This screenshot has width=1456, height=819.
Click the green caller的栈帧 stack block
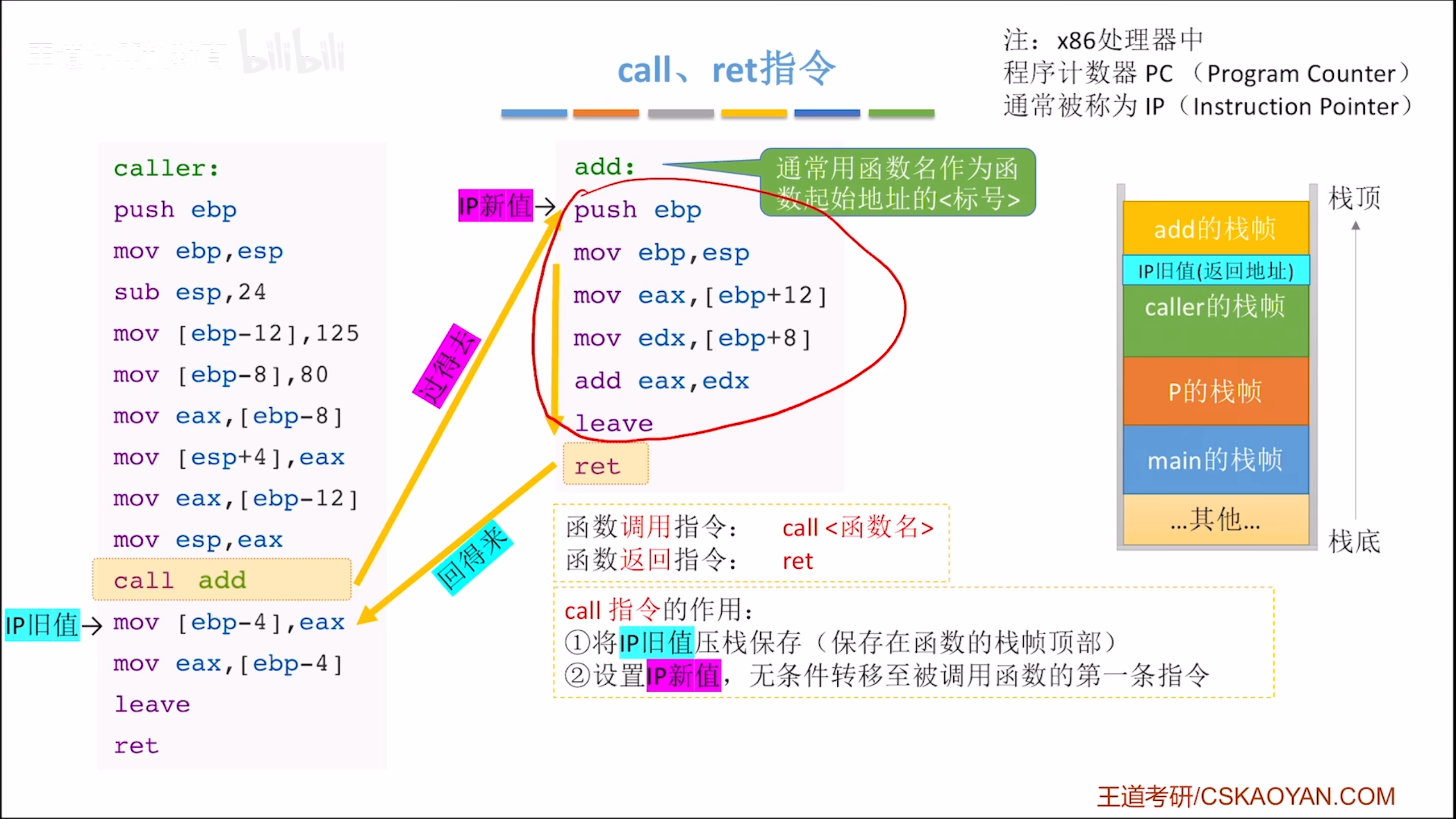(1215, 320)
